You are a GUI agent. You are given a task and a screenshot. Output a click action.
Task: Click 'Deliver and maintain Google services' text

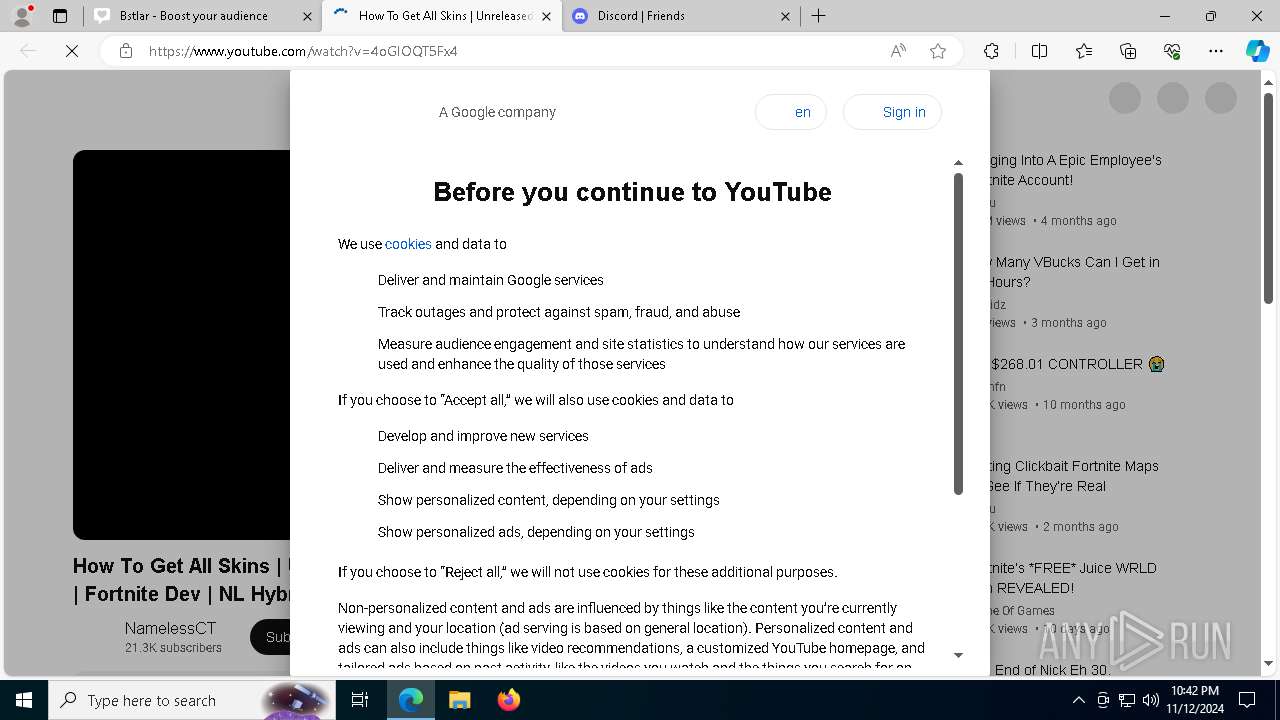(491, 280)
